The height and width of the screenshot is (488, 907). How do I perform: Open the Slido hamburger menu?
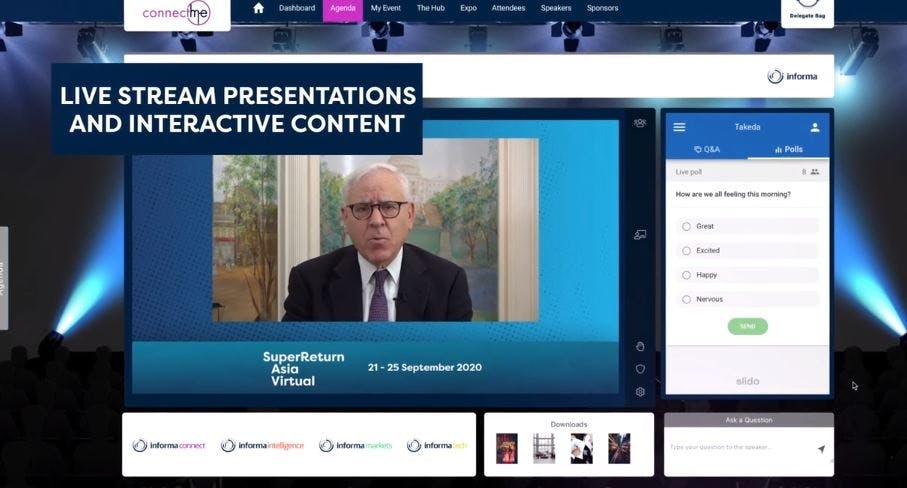coord(680,127)
